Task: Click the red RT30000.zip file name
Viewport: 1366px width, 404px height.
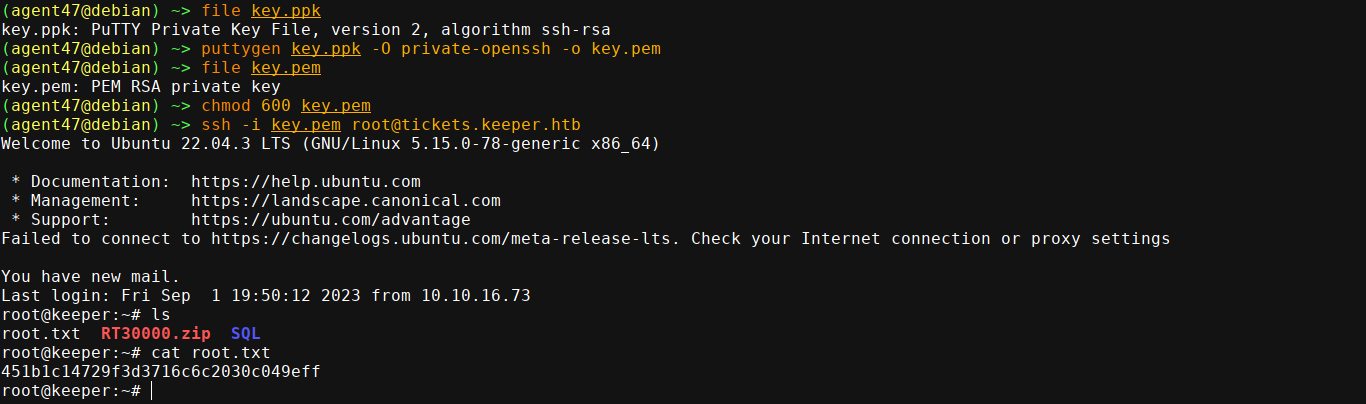Action: (x=156, y=334)
